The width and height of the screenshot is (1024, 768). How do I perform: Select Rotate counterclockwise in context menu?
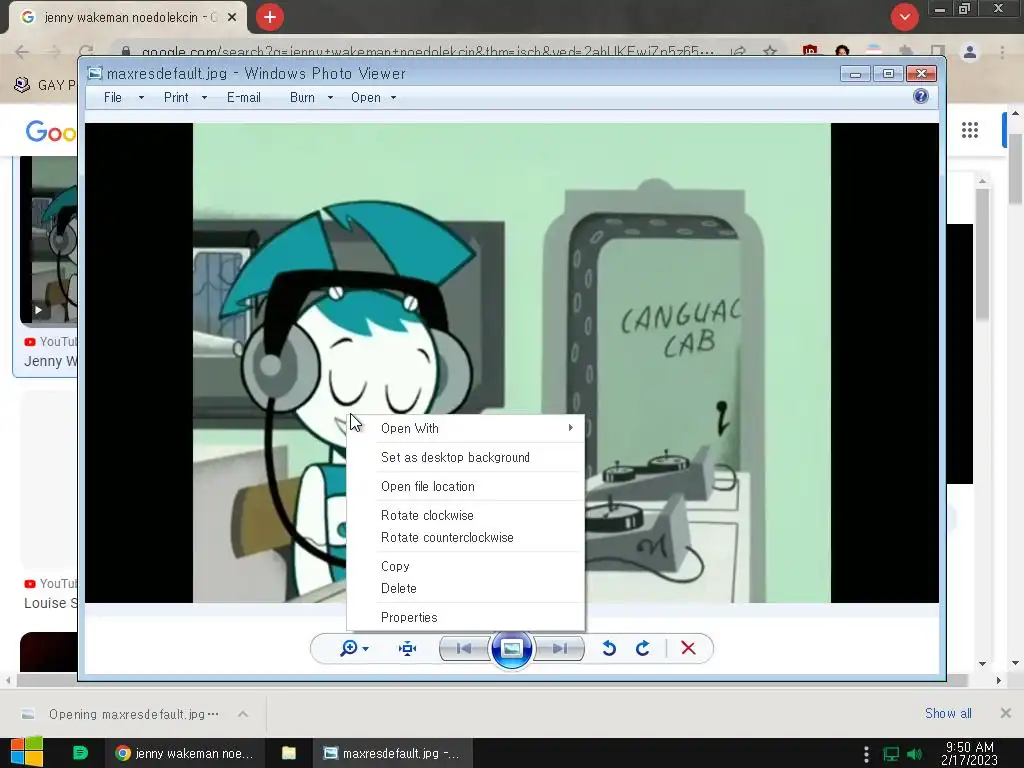tap(466, 537)
